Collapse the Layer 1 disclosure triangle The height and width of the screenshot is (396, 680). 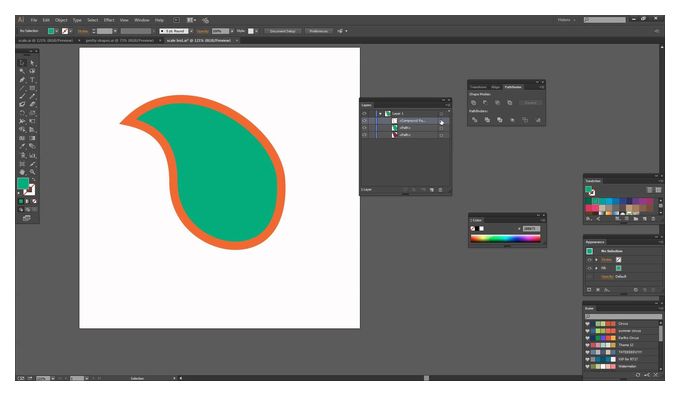point(380,114)
